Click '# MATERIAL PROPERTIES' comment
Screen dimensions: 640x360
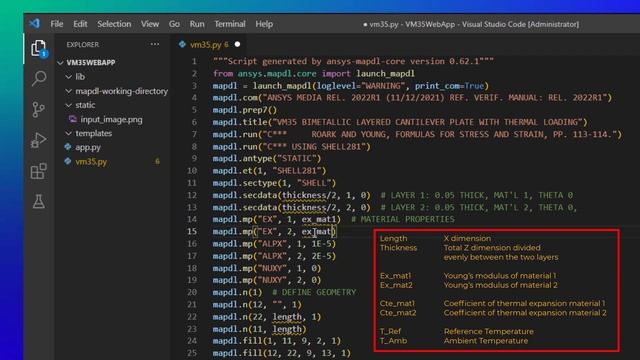tap(402, 219)
